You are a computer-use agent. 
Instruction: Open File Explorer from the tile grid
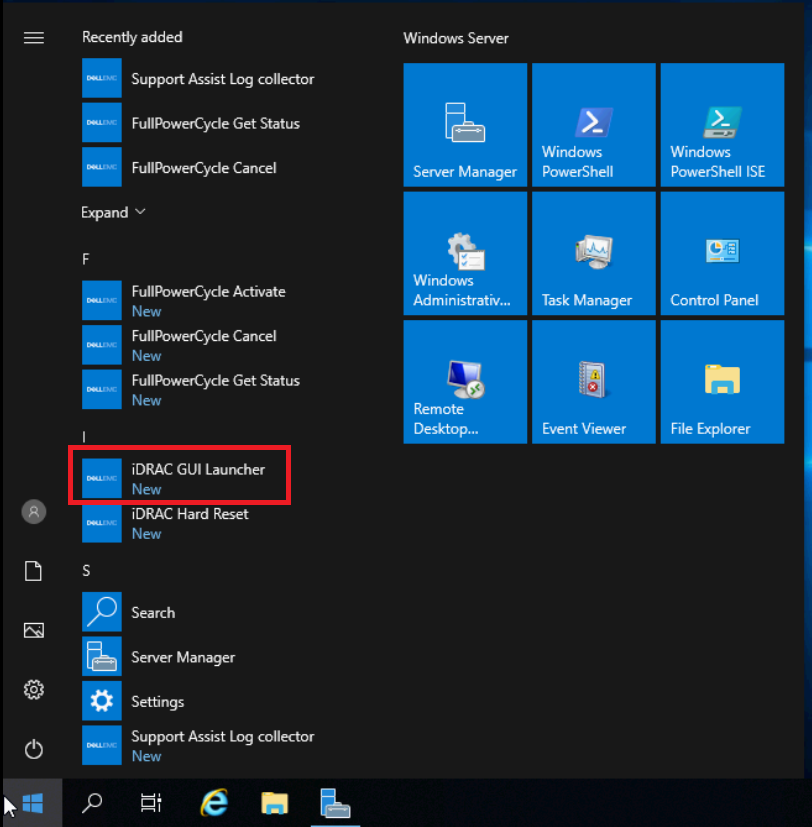click(722, 381)
